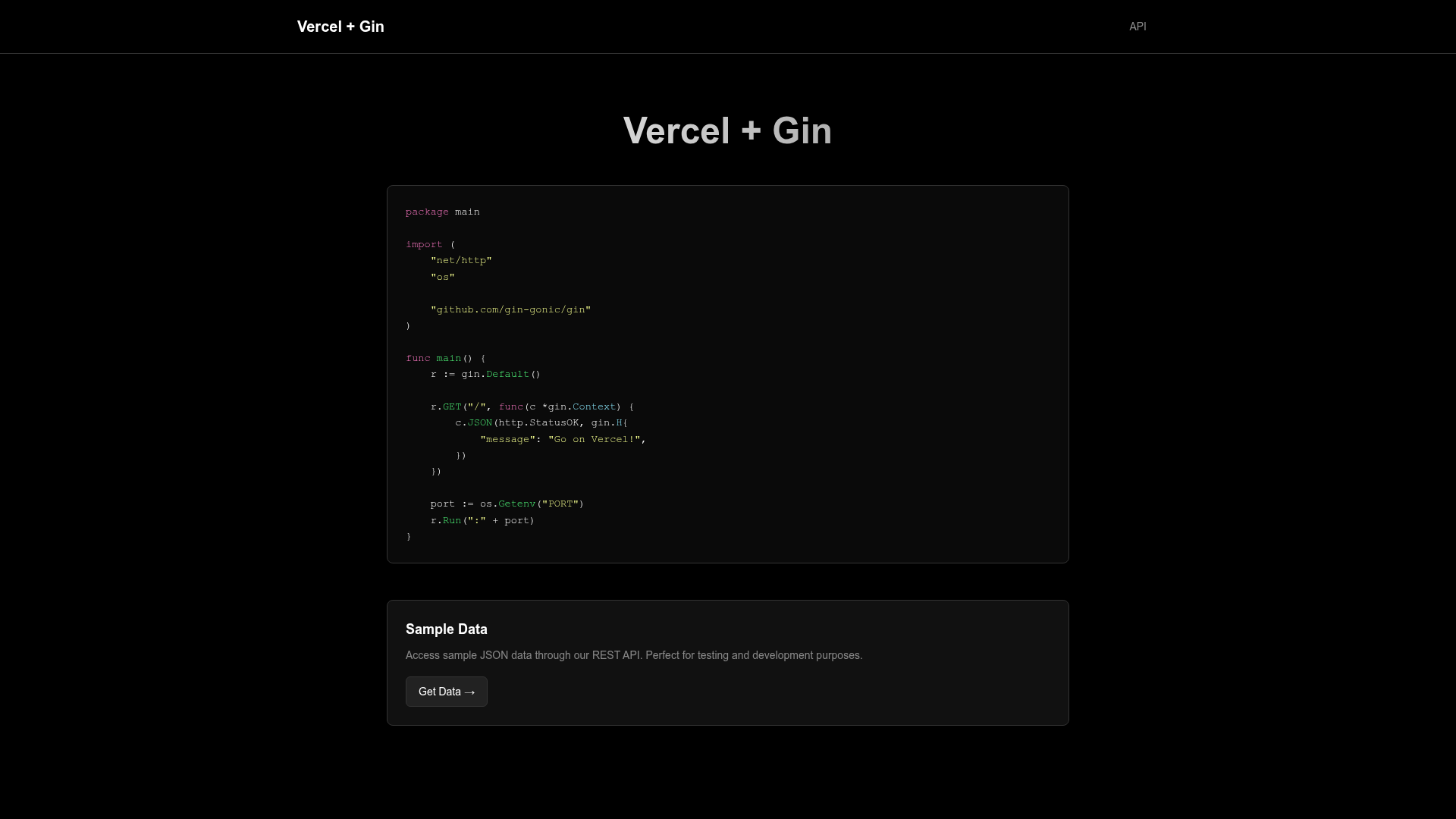
Task: Click the "github.com/gin-gonic/gin" import line
Action: click(510, 309)
